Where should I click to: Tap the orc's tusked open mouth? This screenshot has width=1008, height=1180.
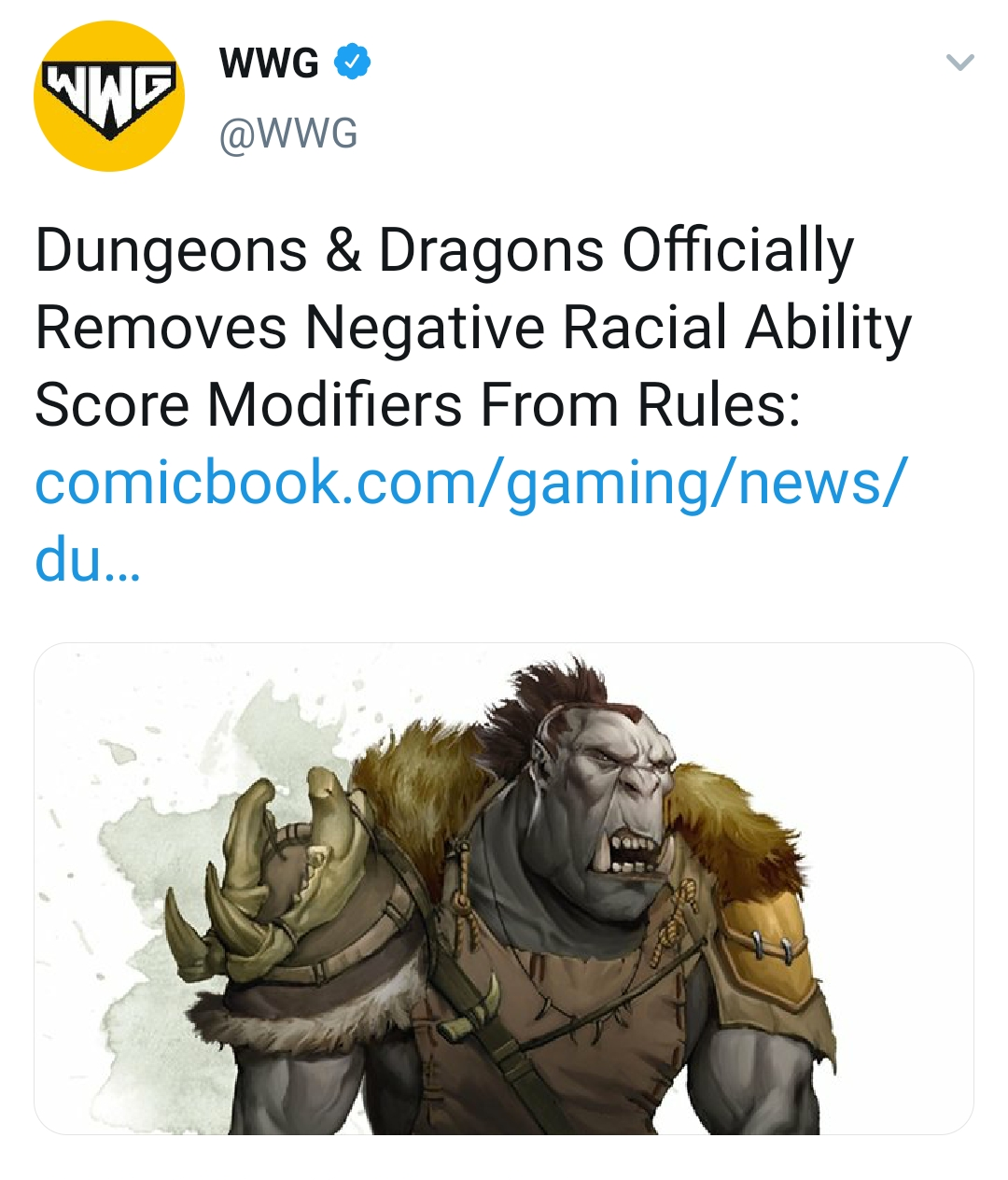pos(633,851)
